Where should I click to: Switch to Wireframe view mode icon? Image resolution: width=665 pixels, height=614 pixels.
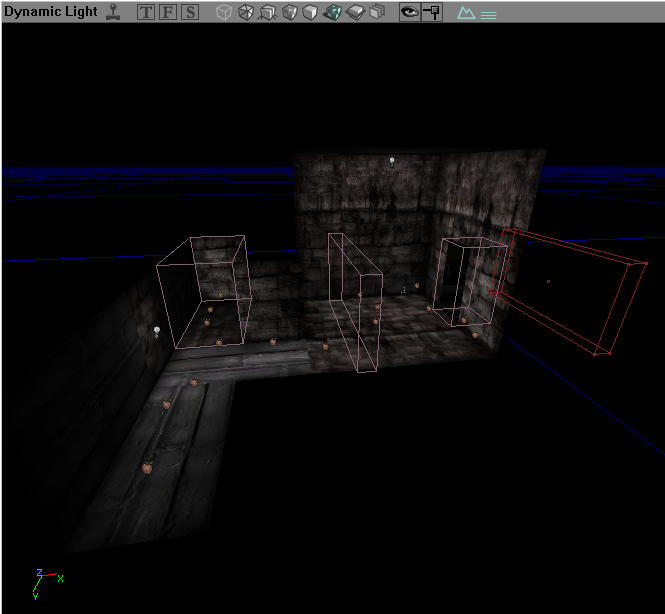pyautogui.click(x=246, y=13)
